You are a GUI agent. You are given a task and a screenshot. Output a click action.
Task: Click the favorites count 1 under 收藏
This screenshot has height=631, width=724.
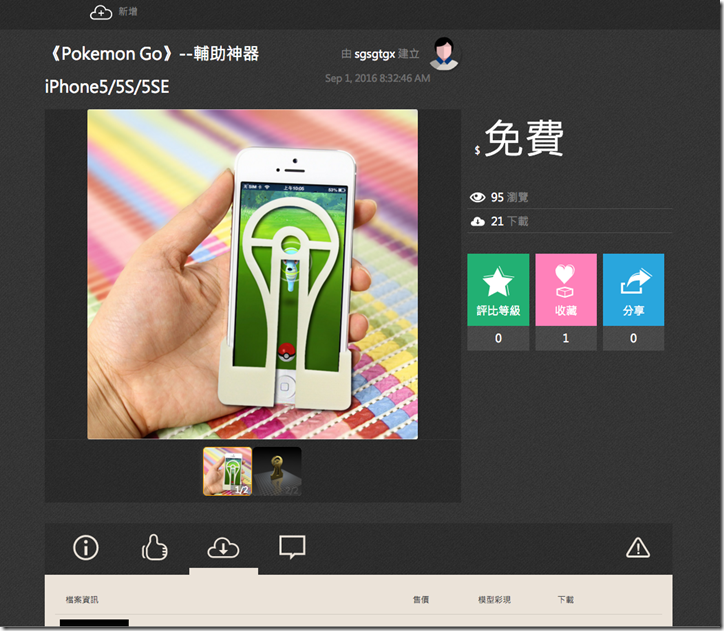pos(566,338)
